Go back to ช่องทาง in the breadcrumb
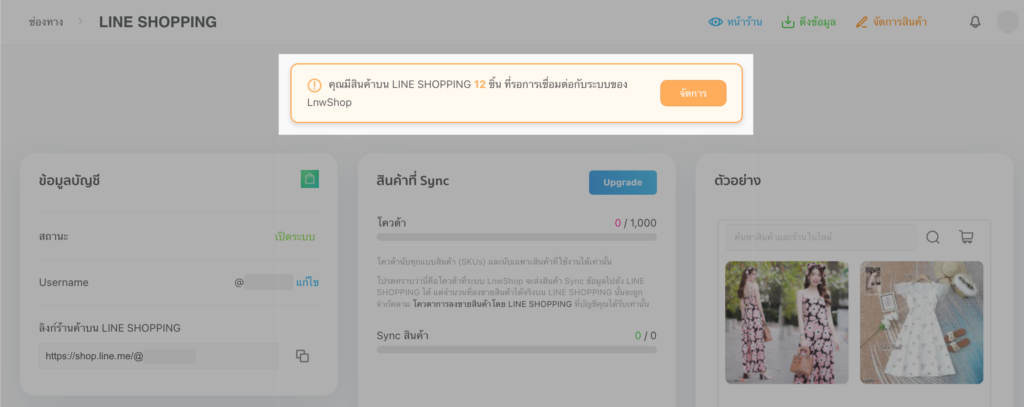 point(47,22)
